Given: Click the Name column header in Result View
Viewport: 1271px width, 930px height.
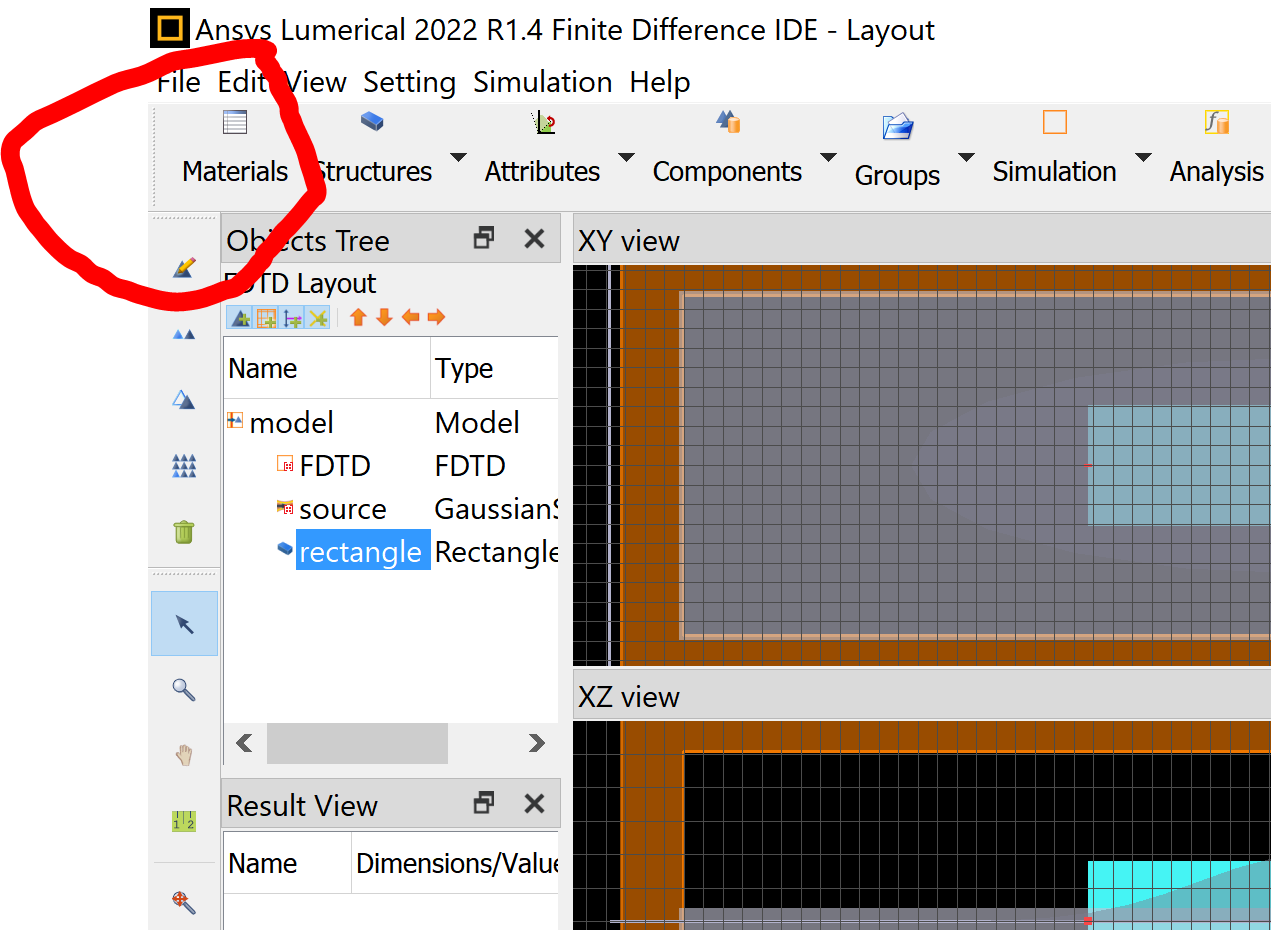Looking at the screenshot, I should (x=288, y=864).
